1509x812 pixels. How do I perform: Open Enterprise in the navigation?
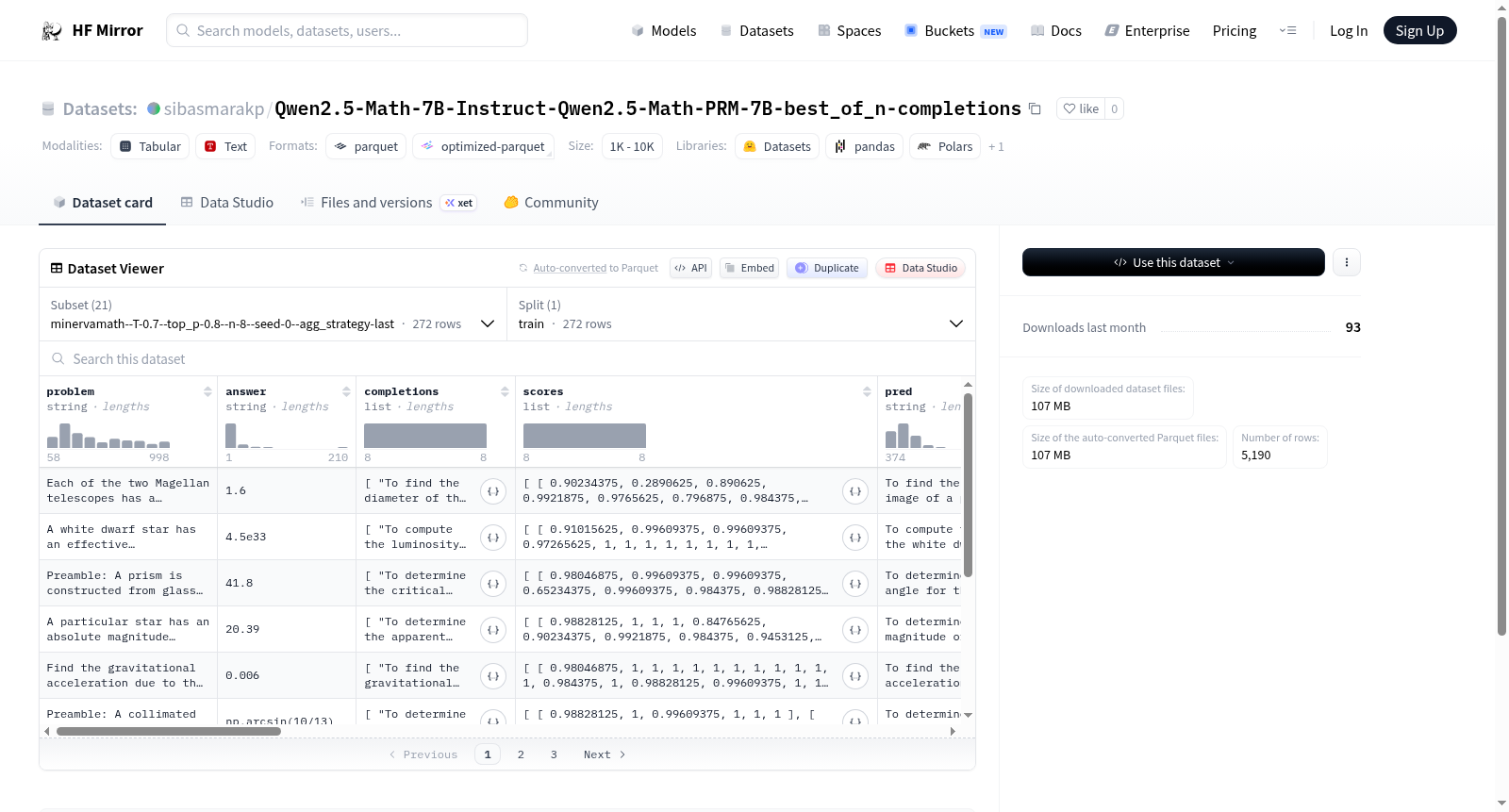pyautogui.click(x=1148, y=31)
